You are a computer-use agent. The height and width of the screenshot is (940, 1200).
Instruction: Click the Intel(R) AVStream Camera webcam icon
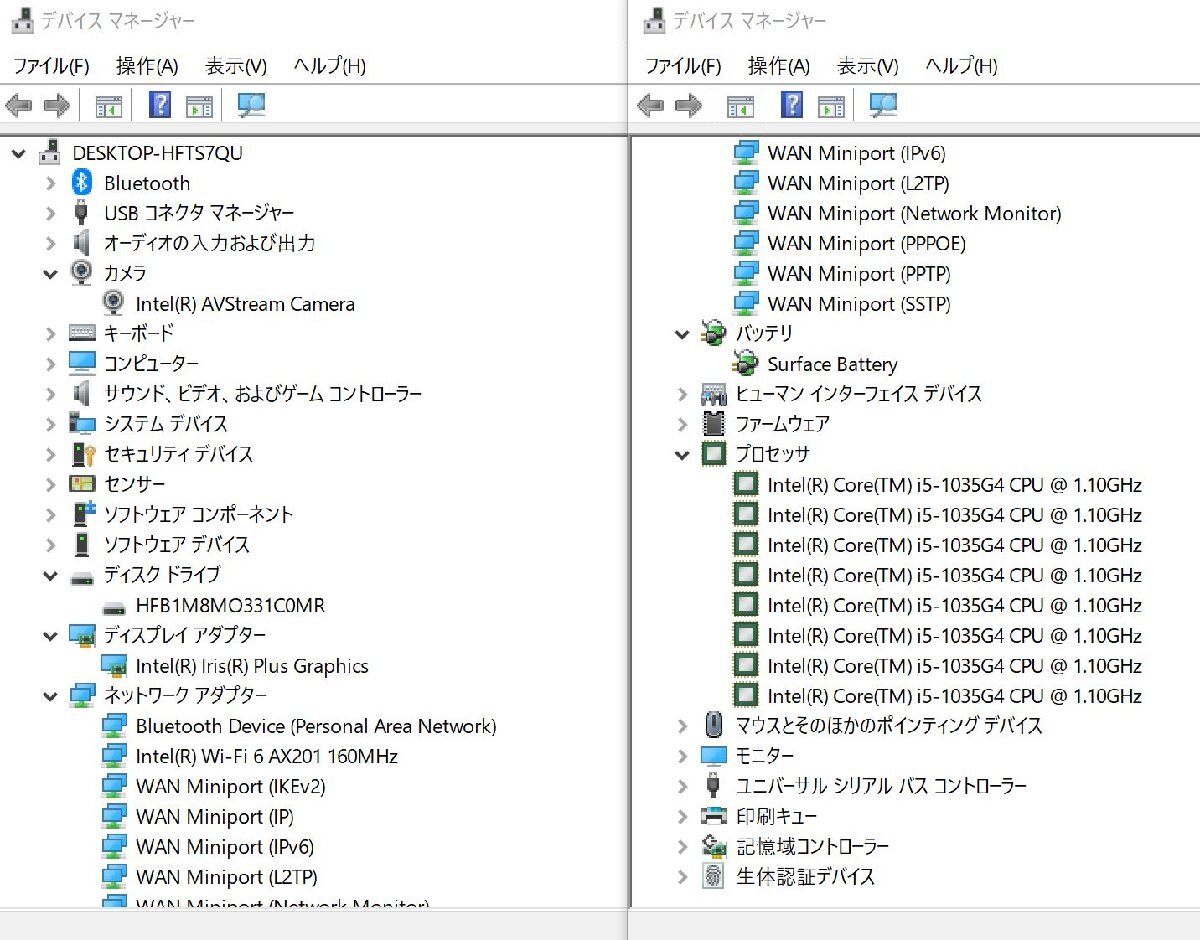click(x=114, y=303)
